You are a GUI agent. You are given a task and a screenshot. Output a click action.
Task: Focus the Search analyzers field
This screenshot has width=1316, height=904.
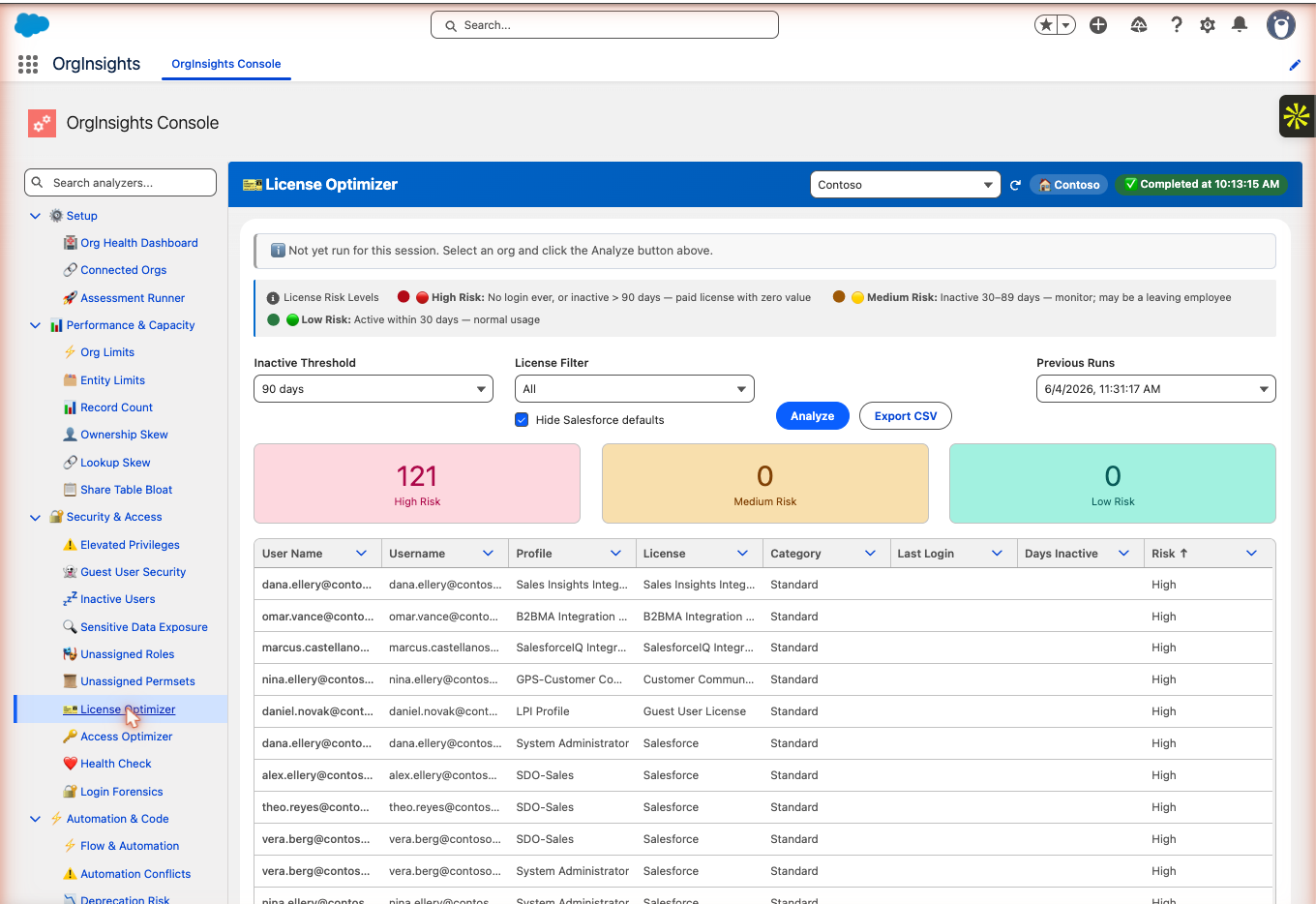tap(120, 182)
